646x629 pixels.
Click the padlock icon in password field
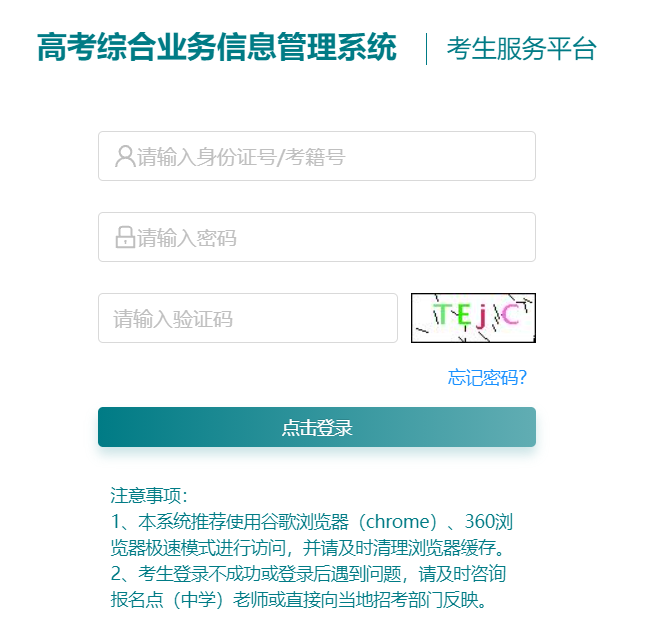[x=125, y=237]
